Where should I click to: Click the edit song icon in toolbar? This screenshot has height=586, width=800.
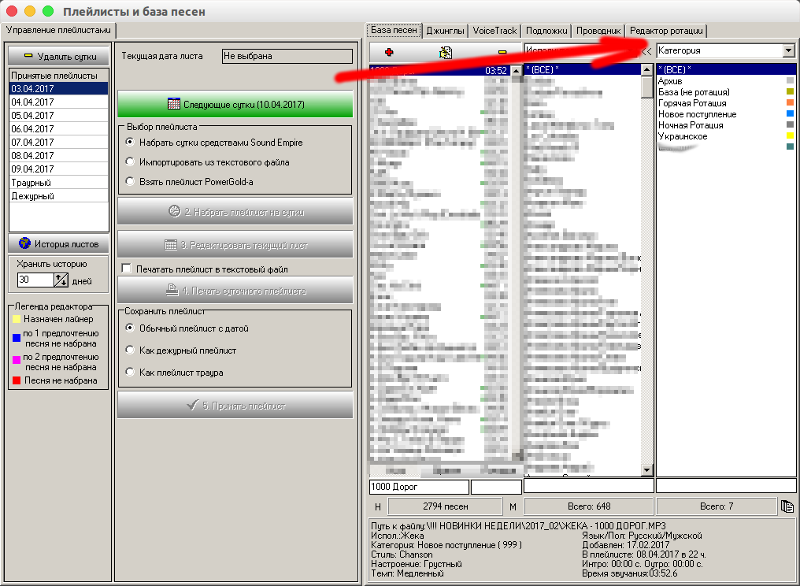[x=445, y=51]
